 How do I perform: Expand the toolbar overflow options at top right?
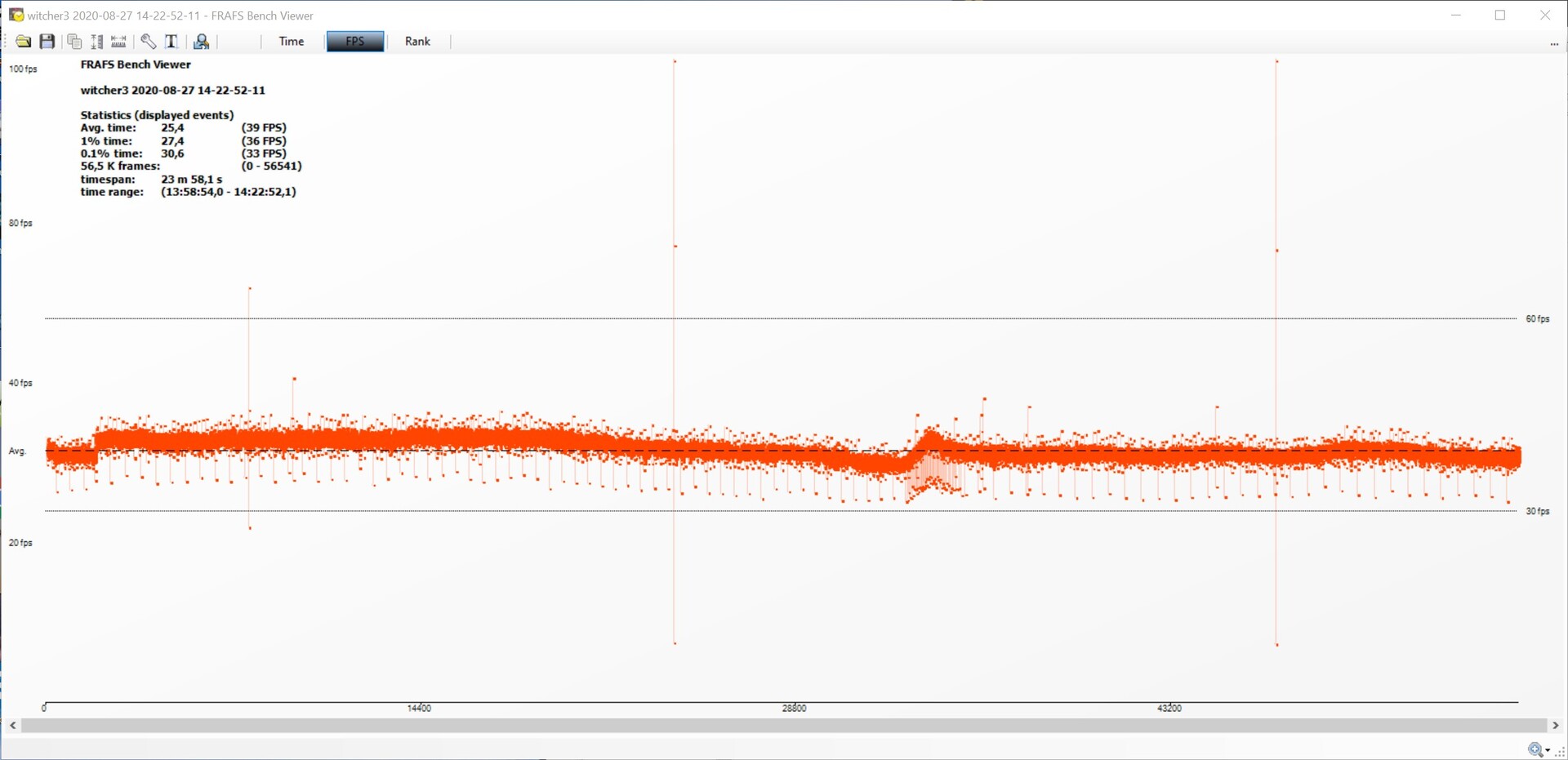(1554, 44)
